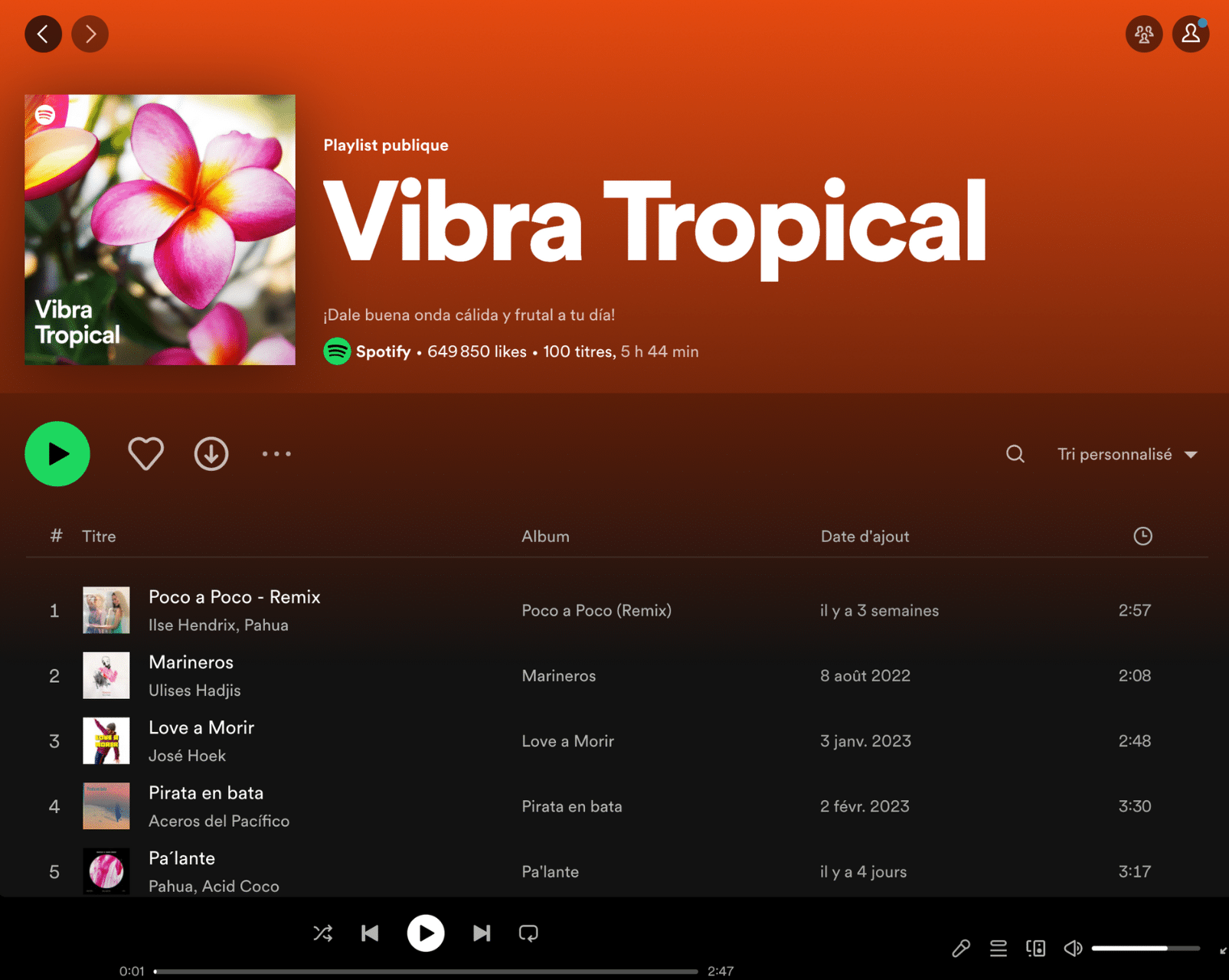1229x980 pixels.
Task: Select the Pirata en bata track title
Action: click(206, 793)
